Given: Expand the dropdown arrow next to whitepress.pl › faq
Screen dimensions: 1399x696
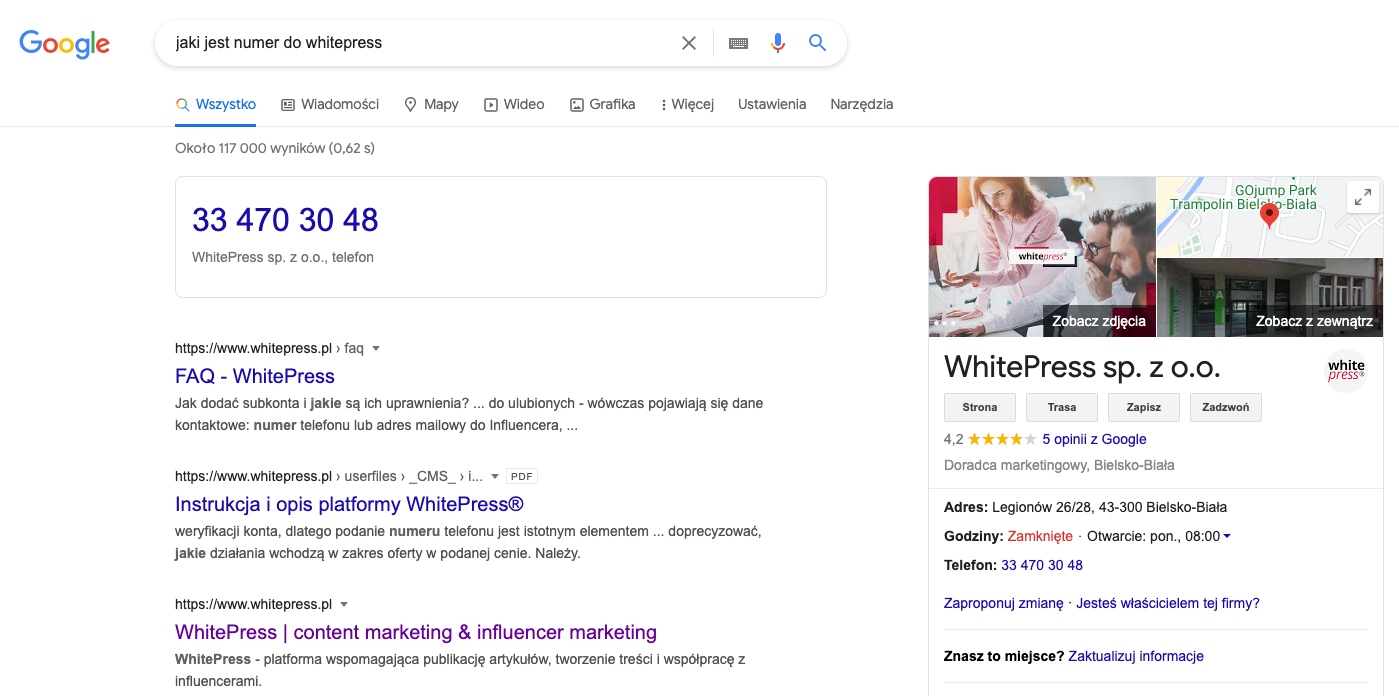Looking at the screenshot, I should tap(376, 349).
